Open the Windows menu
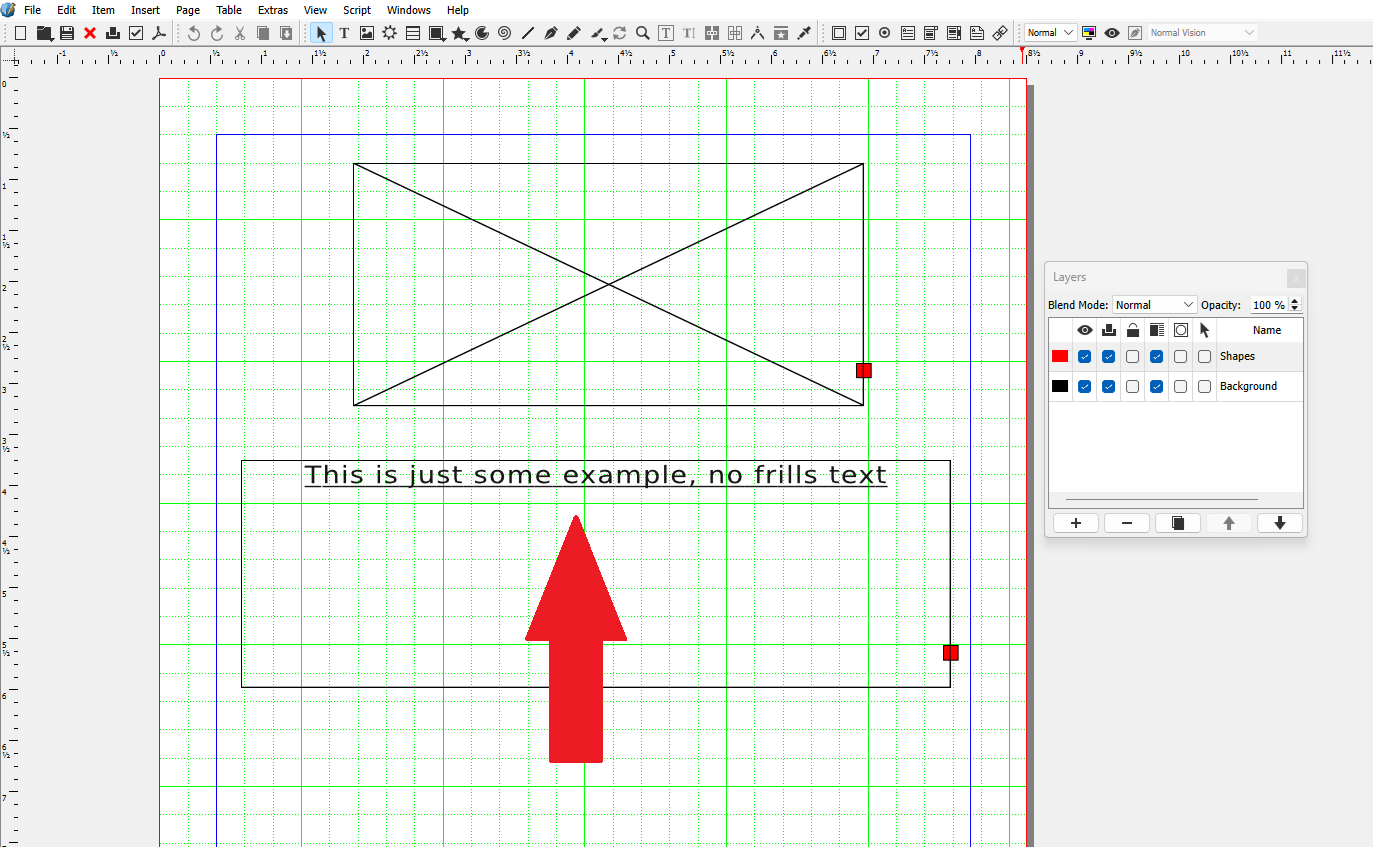This screenshot has height=847, width=1373. pos(409,10)
